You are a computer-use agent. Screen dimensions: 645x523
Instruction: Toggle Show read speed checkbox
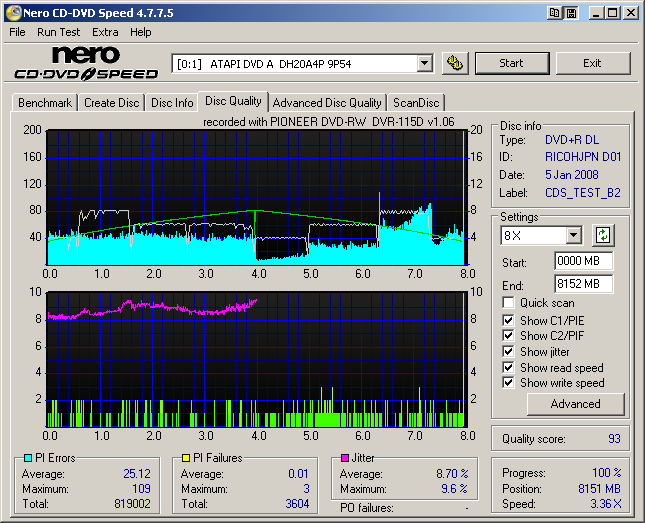508,367
